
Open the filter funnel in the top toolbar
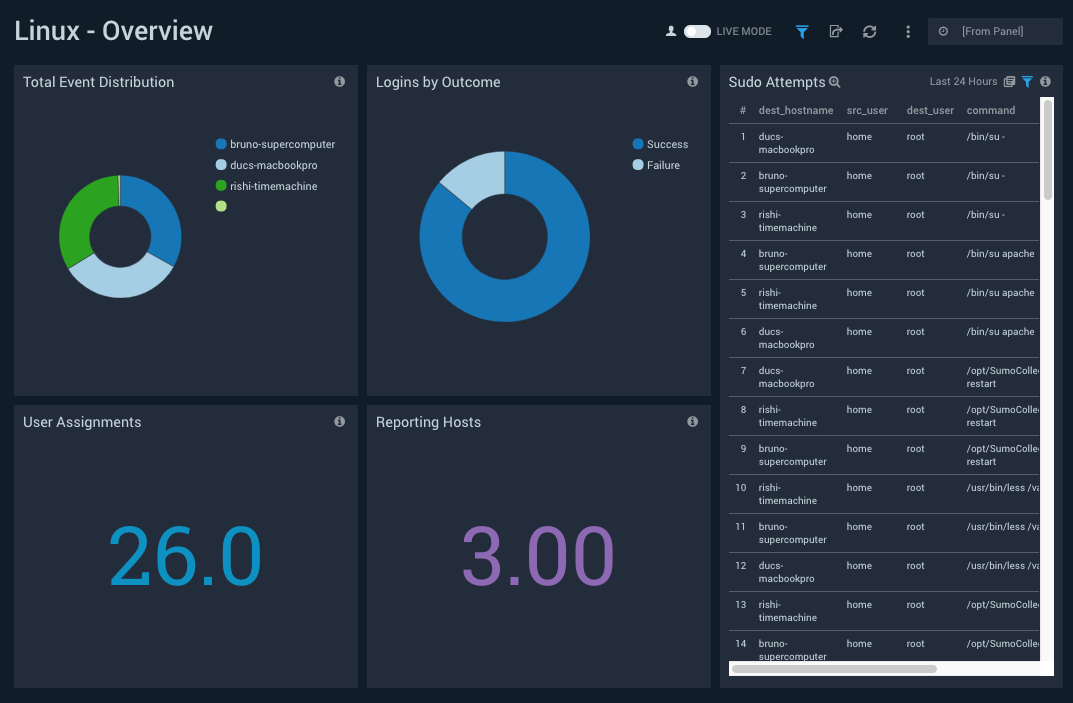[802, 31]
